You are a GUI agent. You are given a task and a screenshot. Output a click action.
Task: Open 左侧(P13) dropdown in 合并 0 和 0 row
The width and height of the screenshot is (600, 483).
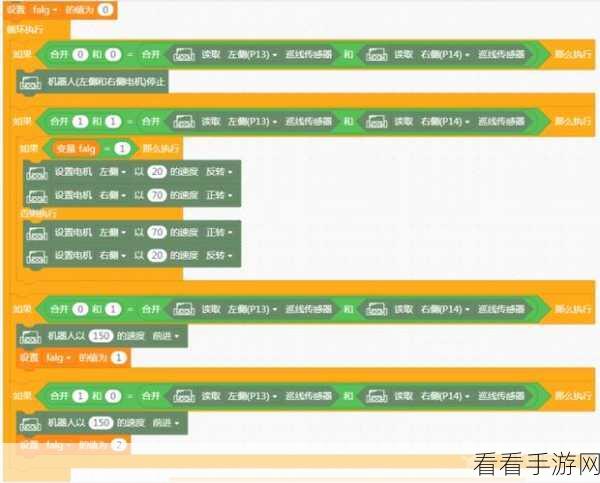click(x=252, y=54)
